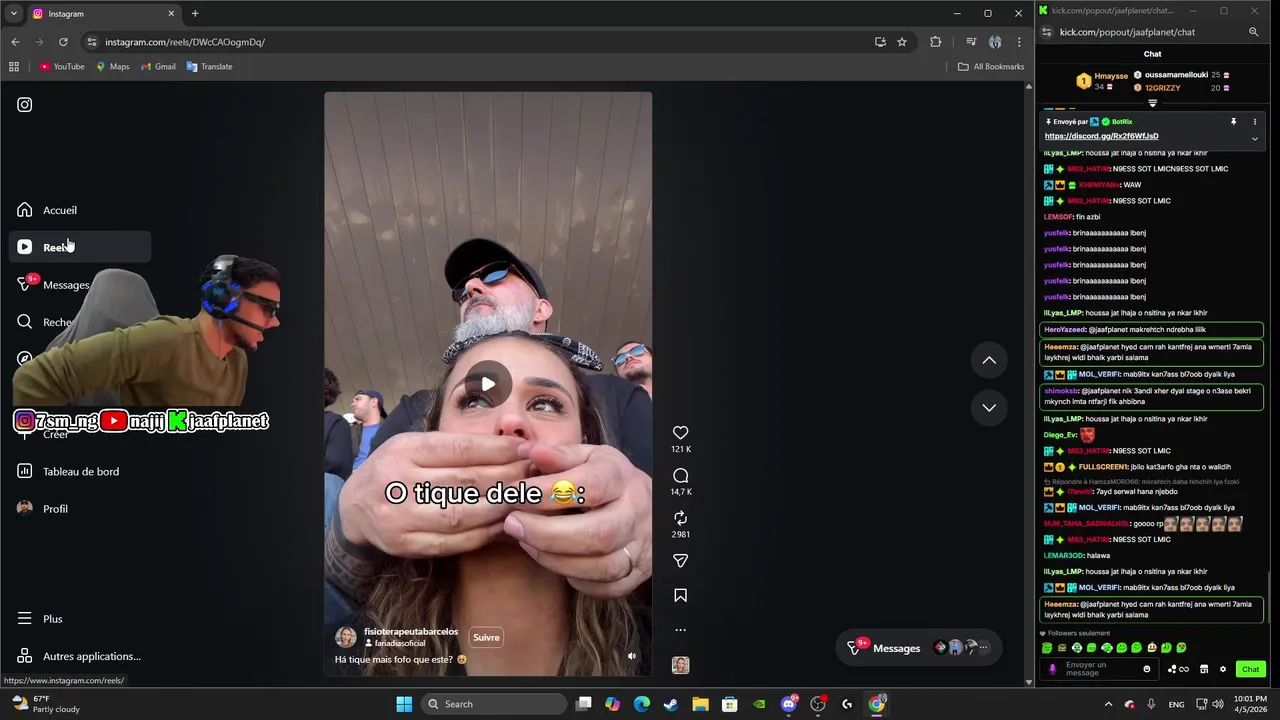Go to next reel down arrow
This screenshot has width=1280, height=720.
(x=989, y=407)
